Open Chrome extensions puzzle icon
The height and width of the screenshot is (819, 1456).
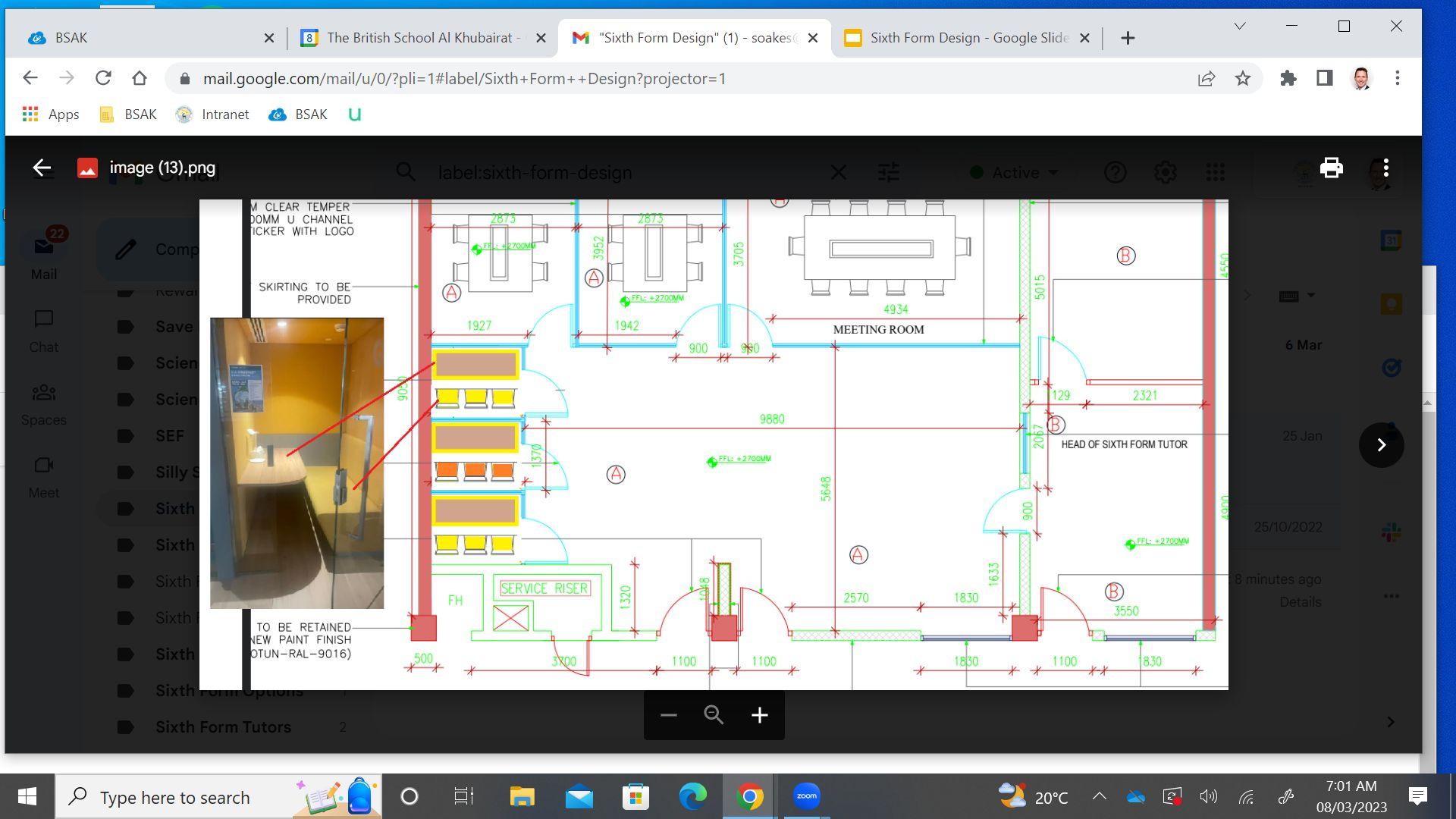(x=1288, y=79)
